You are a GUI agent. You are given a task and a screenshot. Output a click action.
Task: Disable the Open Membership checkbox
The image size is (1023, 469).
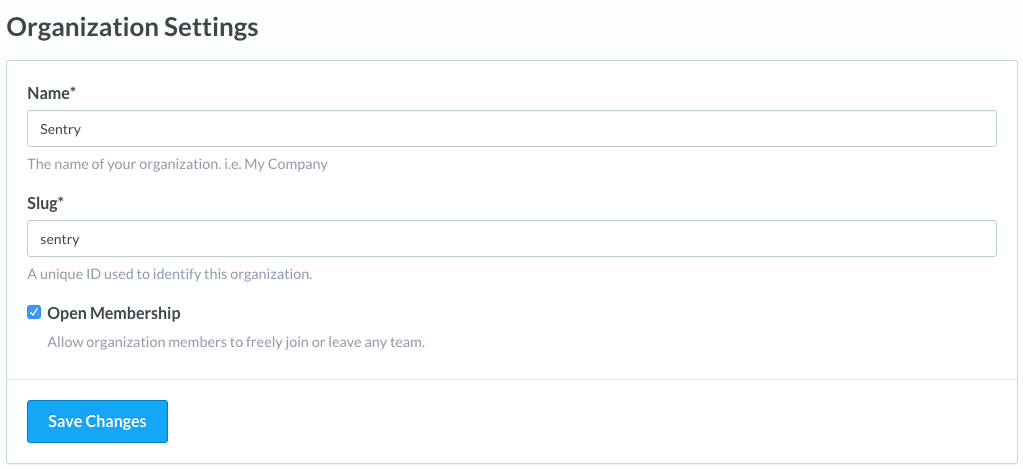pyautogui.click(x=34, y=313)
